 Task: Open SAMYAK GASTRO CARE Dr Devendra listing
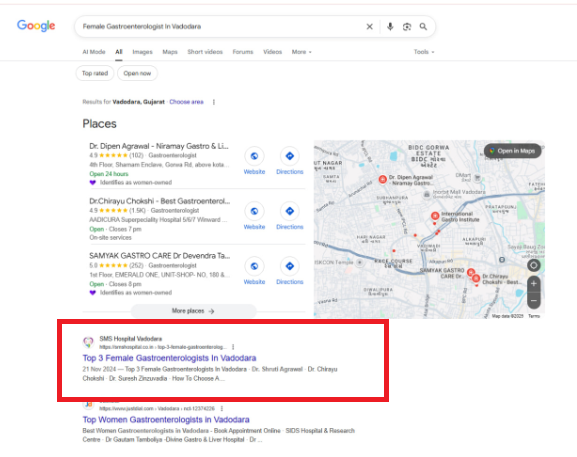click(x=160, y=256)
